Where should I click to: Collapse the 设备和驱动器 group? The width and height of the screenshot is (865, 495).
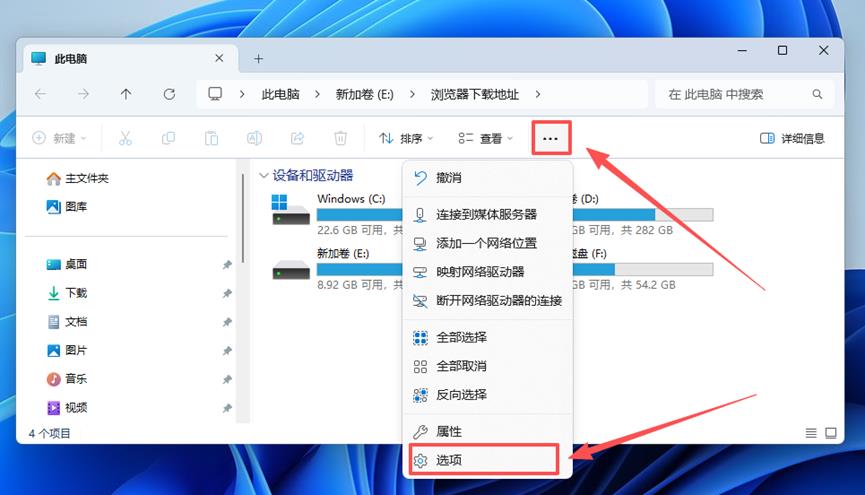tap(264, 175)
